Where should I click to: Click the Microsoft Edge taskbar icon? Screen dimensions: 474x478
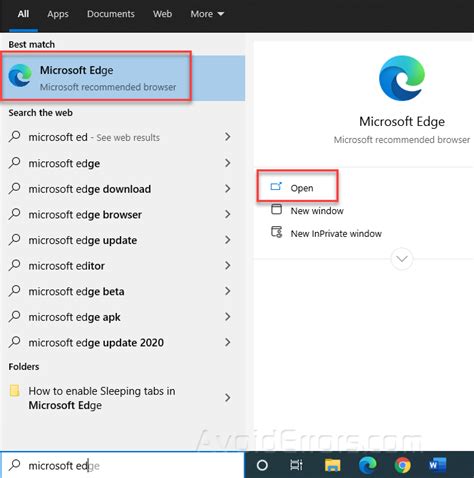click(x=367, y=465)
